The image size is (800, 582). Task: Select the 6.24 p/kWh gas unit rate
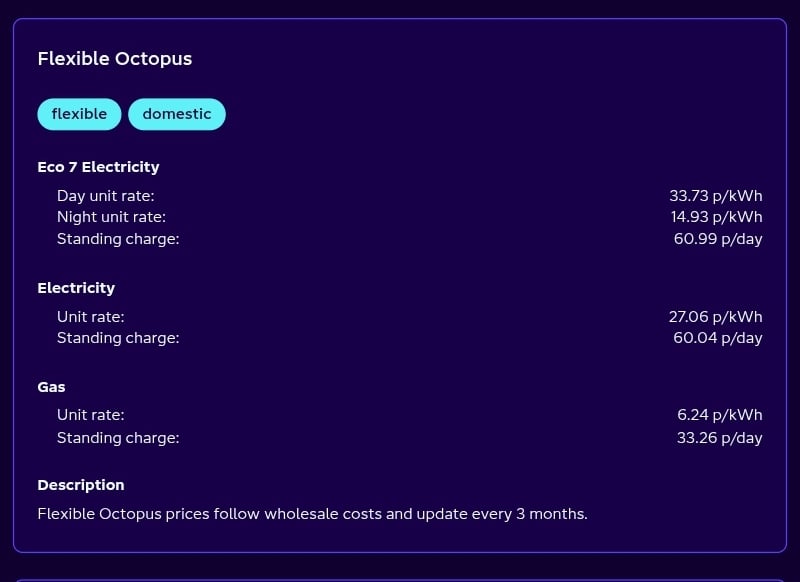719,415
